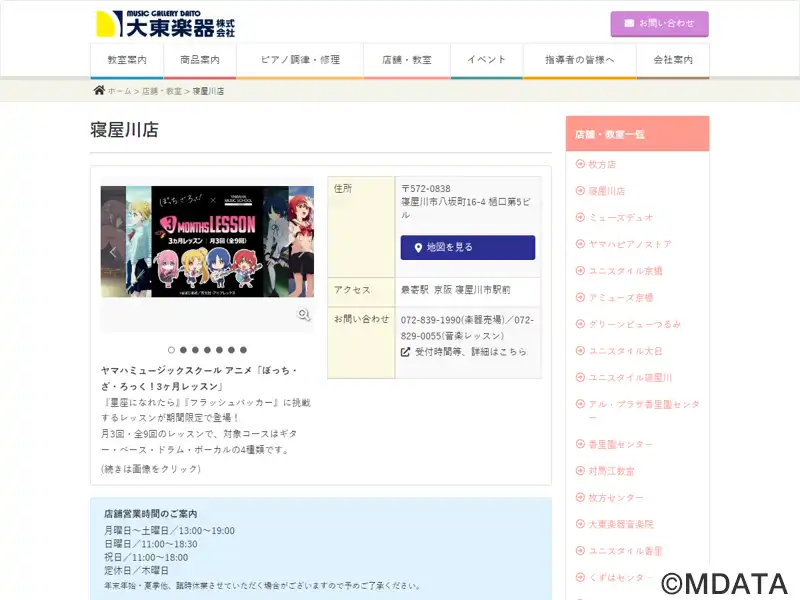The image size is (800, 600).
Task: Follow the 店舗・教室 breadcrumb link
Action: click(x=162, y=91)
